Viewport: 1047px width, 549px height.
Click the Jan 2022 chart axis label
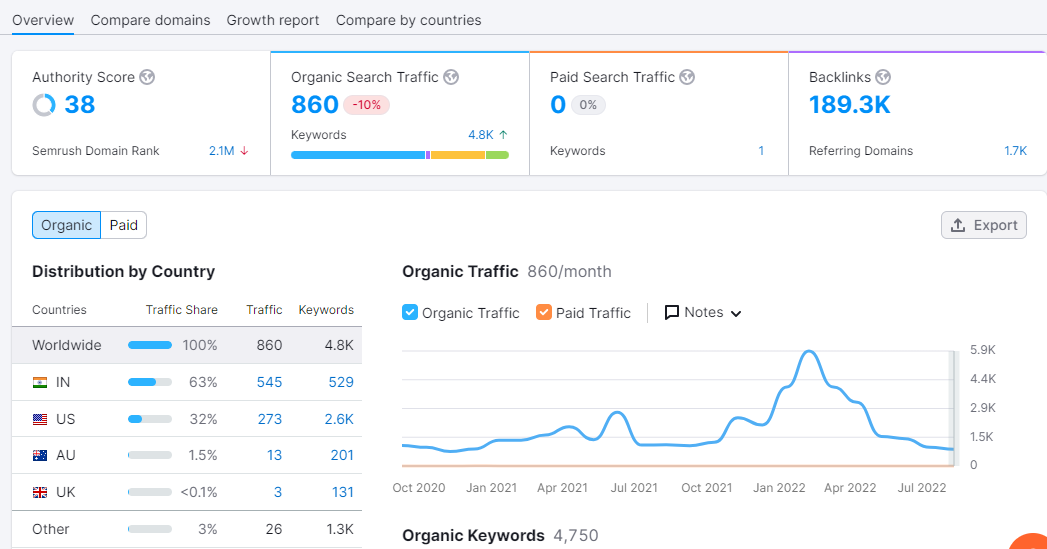tap(779, 488)
